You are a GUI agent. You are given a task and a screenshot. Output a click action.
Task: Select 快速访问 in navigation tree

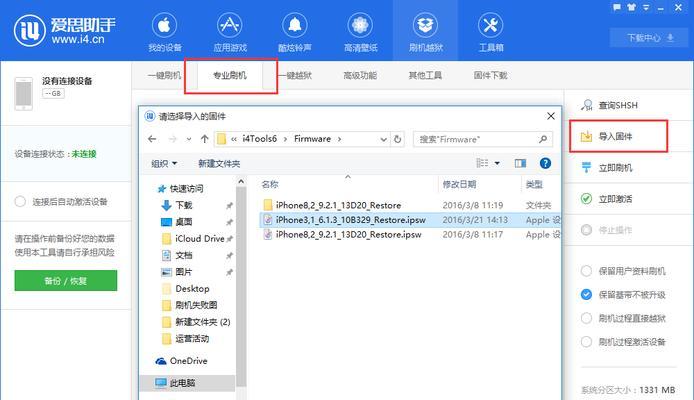click(181, 188)
